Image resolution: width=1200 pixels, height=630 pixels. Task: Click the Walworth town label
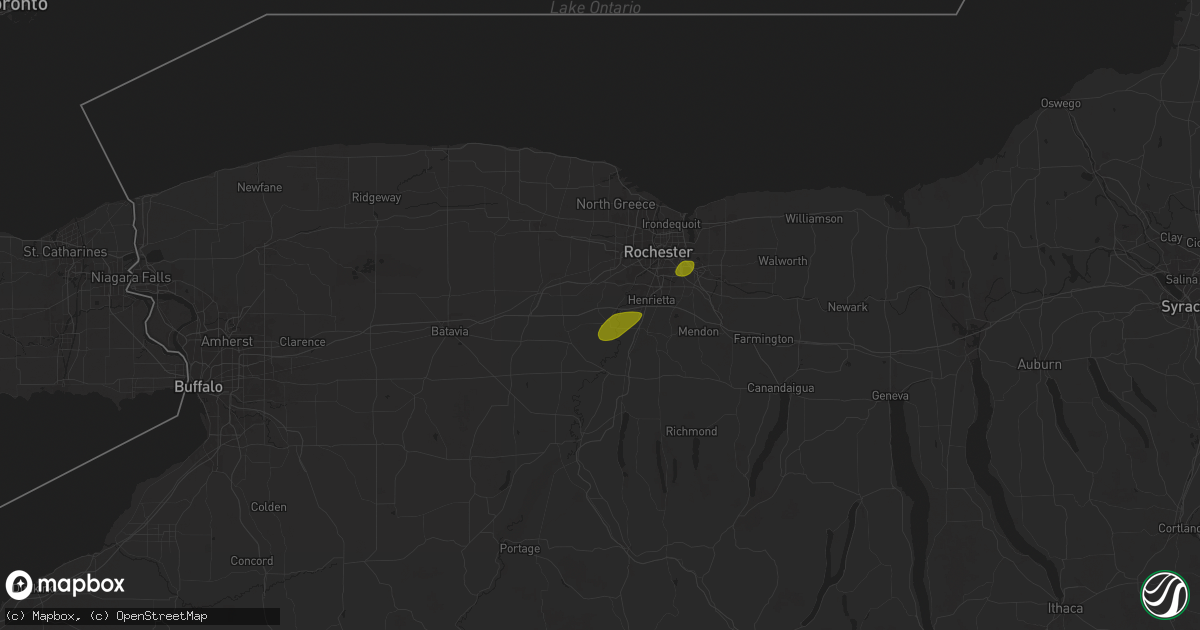(783, 261)
